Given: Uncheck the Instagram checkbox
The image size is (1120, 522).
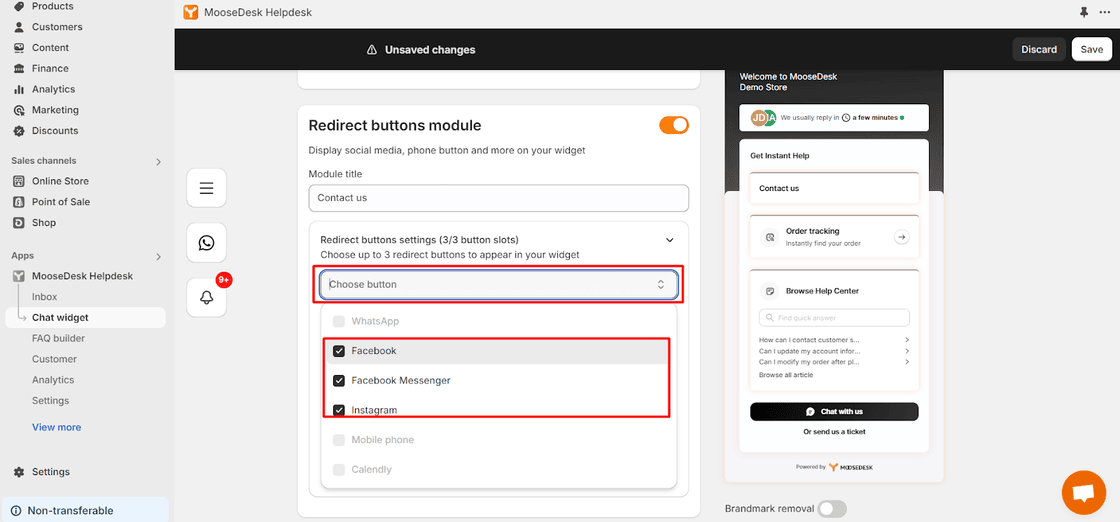Looking at the screenshot, I should (339, 411).
